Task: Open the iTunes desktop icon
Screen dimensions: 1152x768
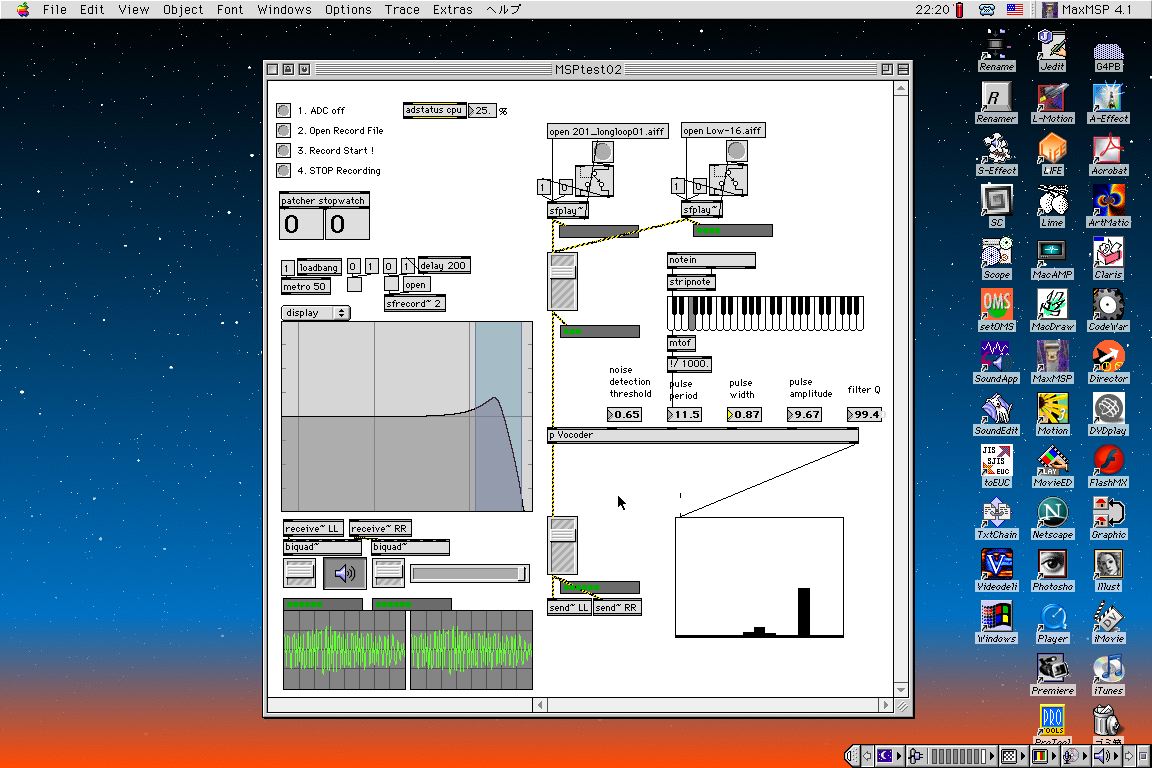Action: pos(1108,671)
